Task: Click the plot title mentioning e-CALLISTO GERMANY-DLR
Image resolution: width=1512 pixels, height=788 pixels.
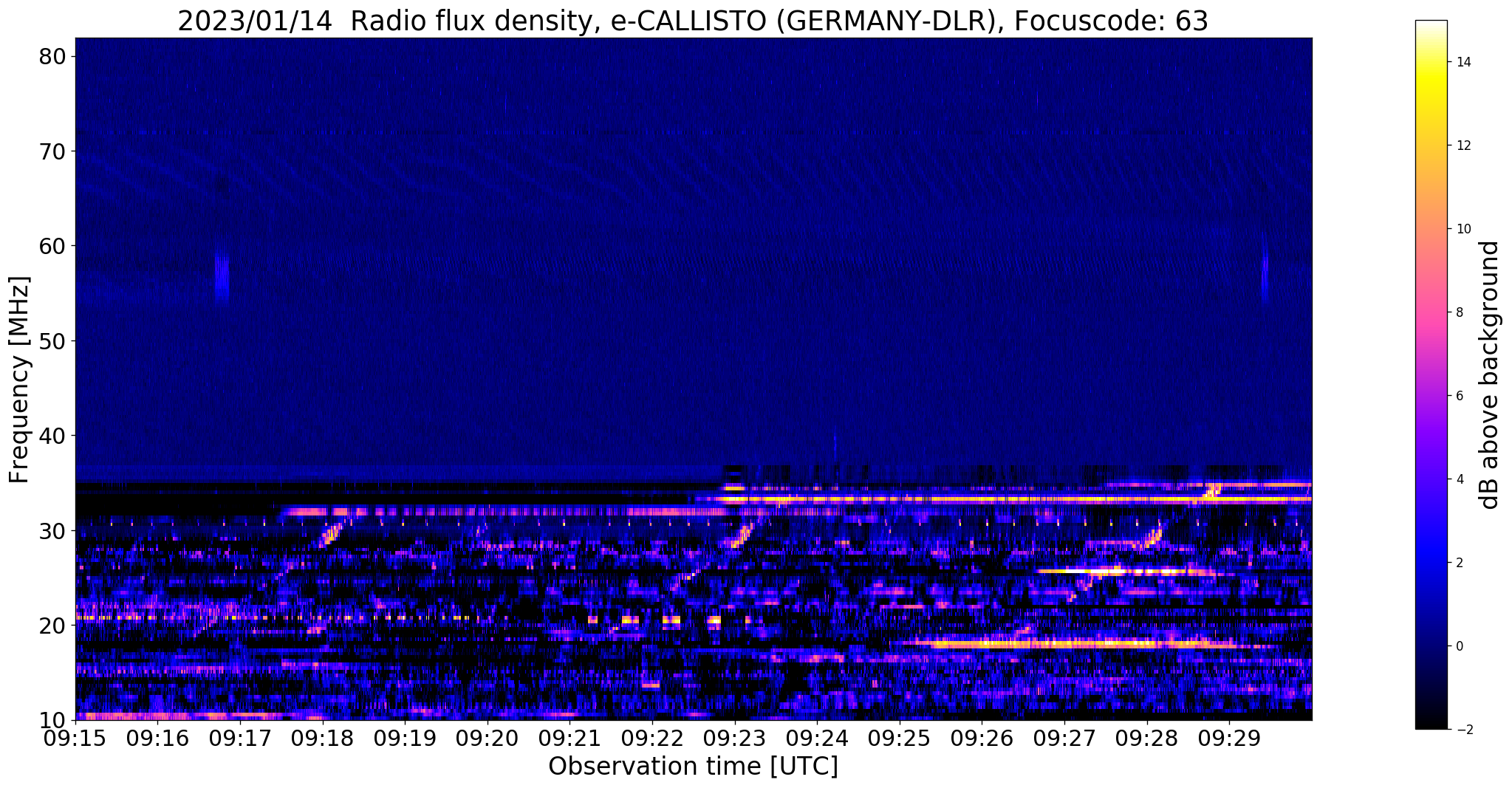Action: coord(693,21)
